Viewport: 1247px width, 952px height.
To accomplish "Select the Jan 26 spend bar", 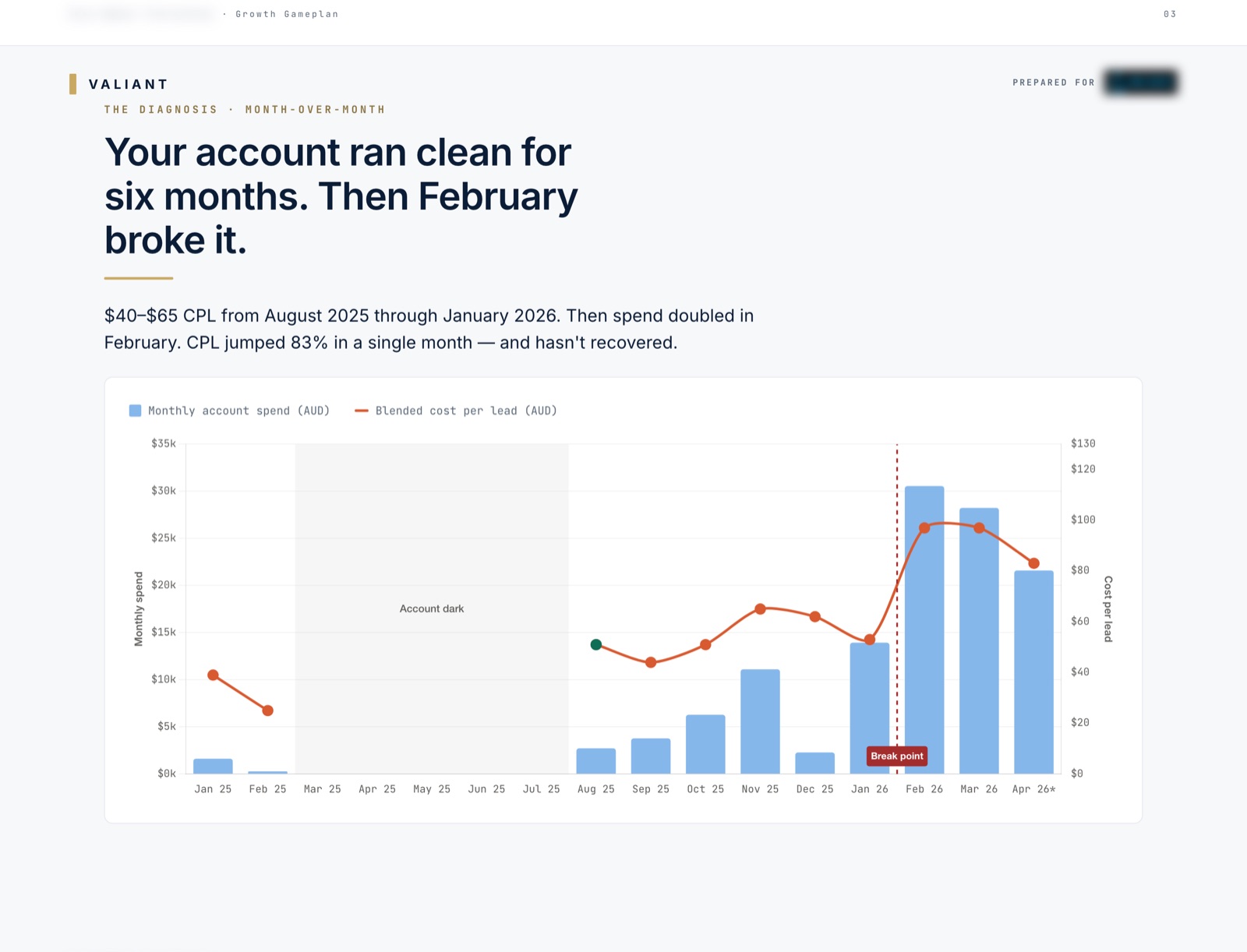I will [870, 708].
